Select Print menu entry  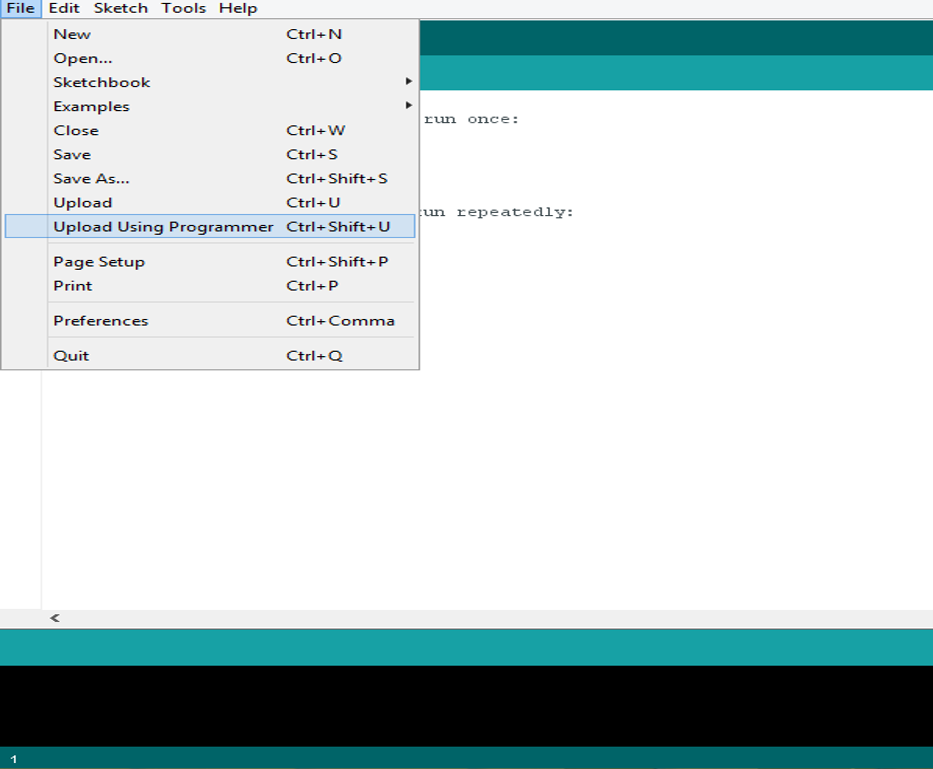click(x=209, y=286)
